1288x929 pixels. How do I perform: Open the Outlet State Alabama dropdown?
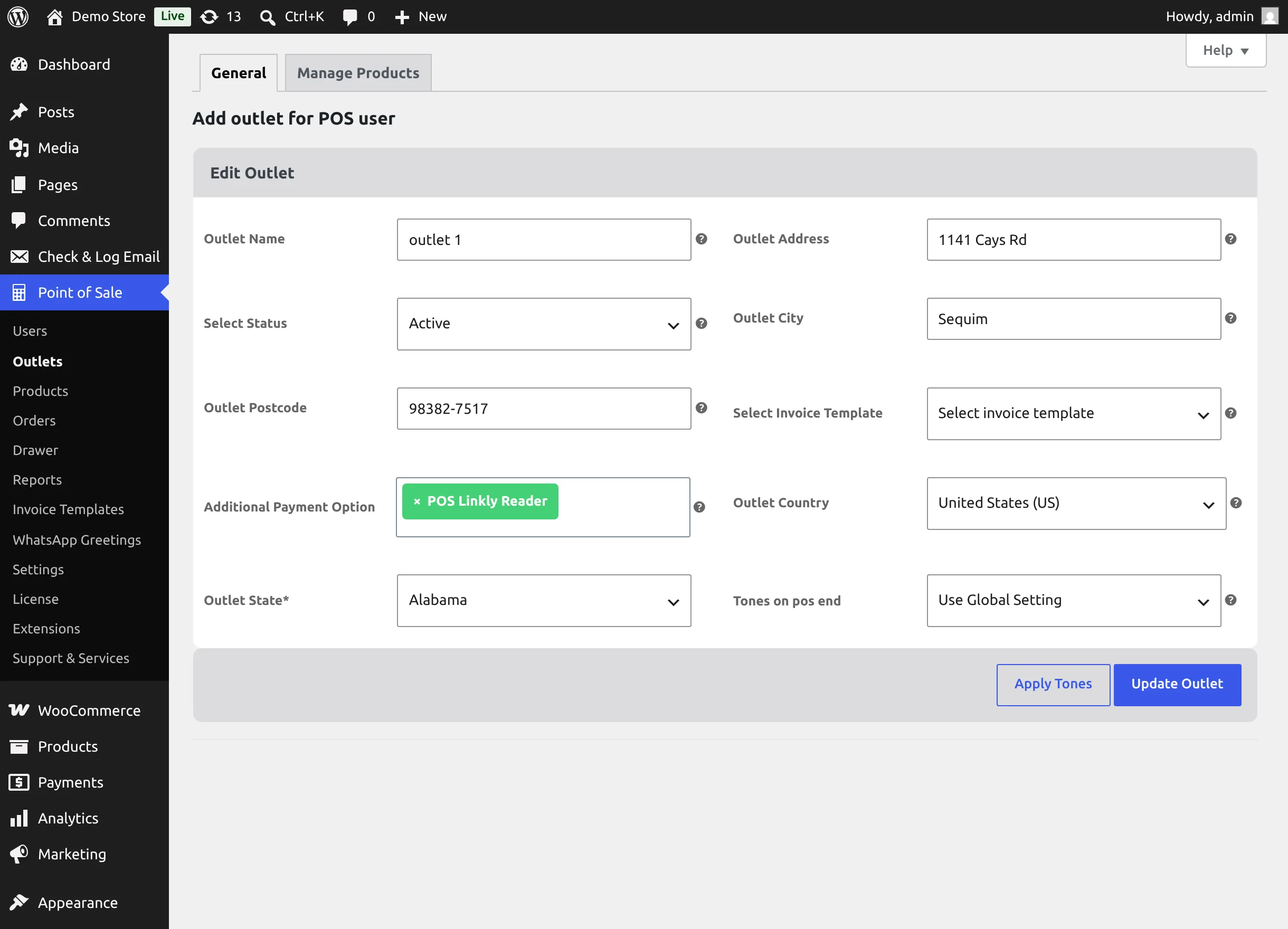coord(544,600)
